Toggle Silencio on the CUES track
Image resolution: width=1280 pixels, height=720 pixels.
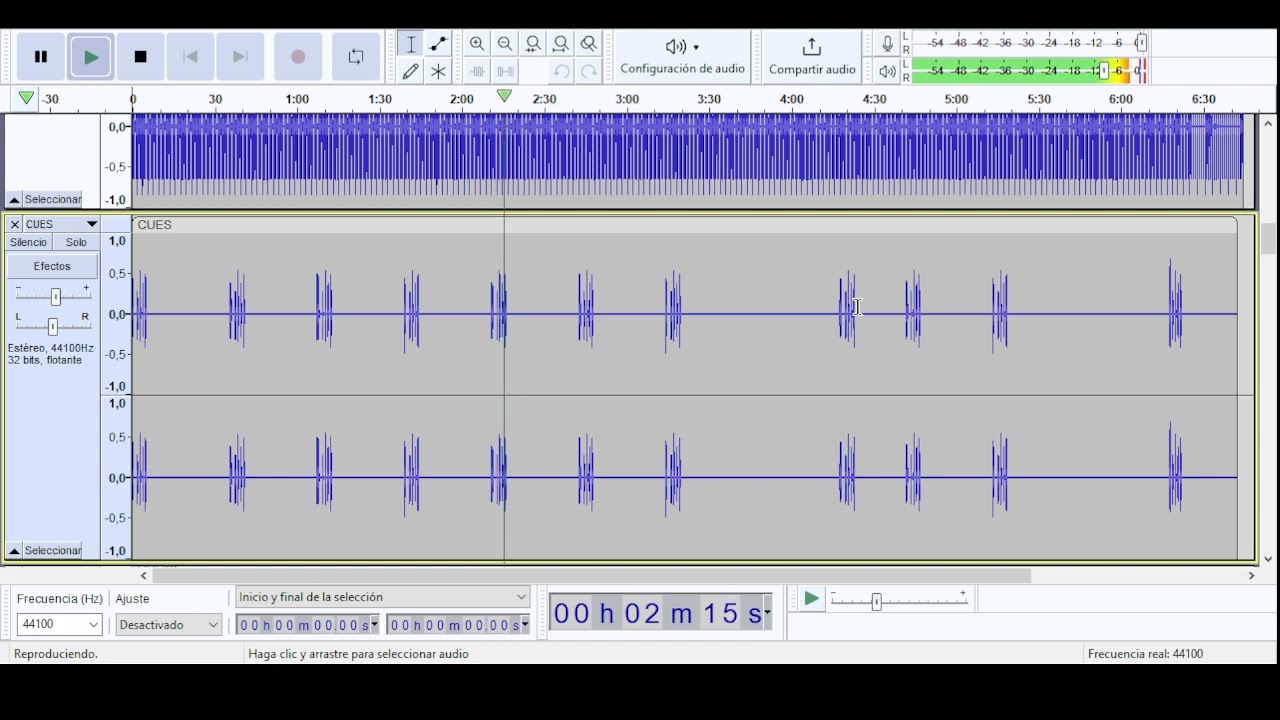pyautogui.click(x=28, y=242)
